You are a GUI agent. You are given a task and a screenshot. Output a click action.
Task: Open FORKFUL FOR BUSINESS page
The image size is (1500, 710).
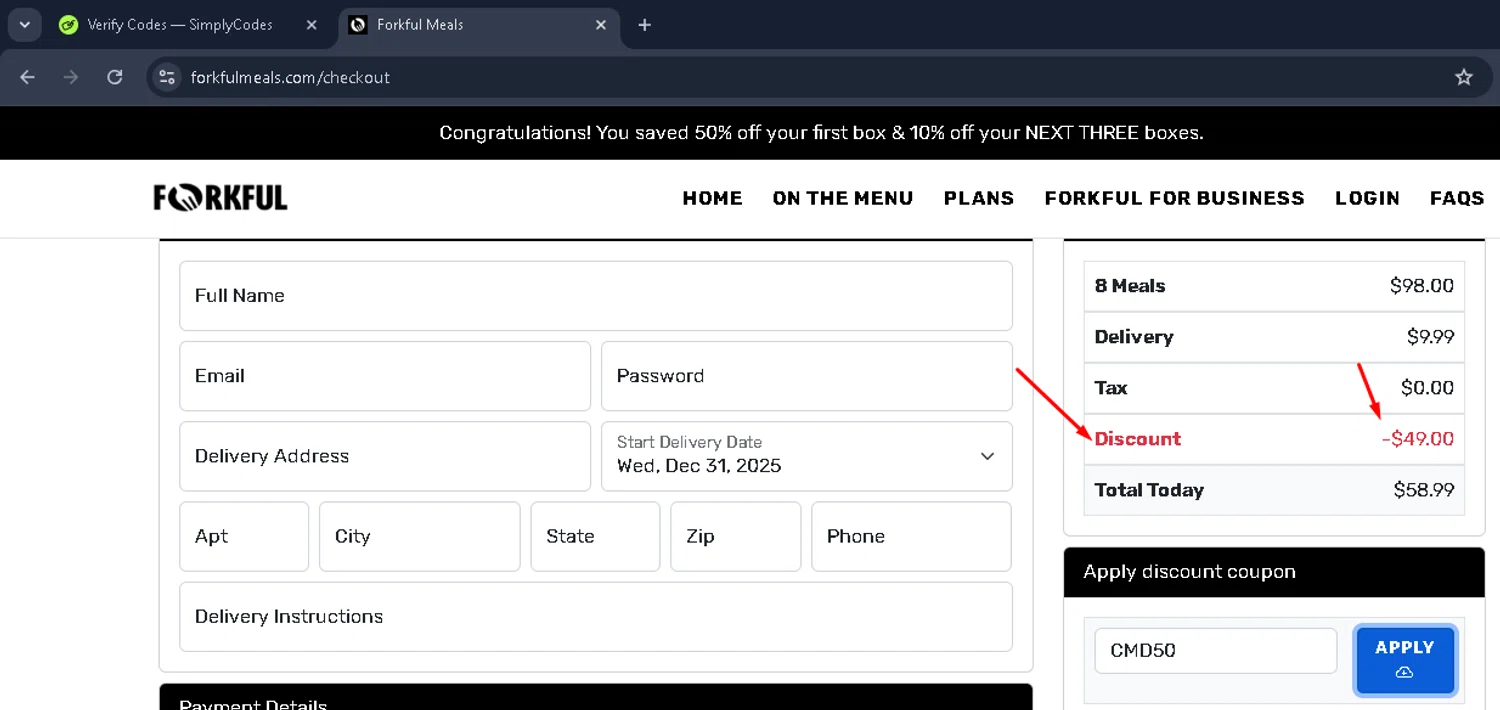[1174, 198]
